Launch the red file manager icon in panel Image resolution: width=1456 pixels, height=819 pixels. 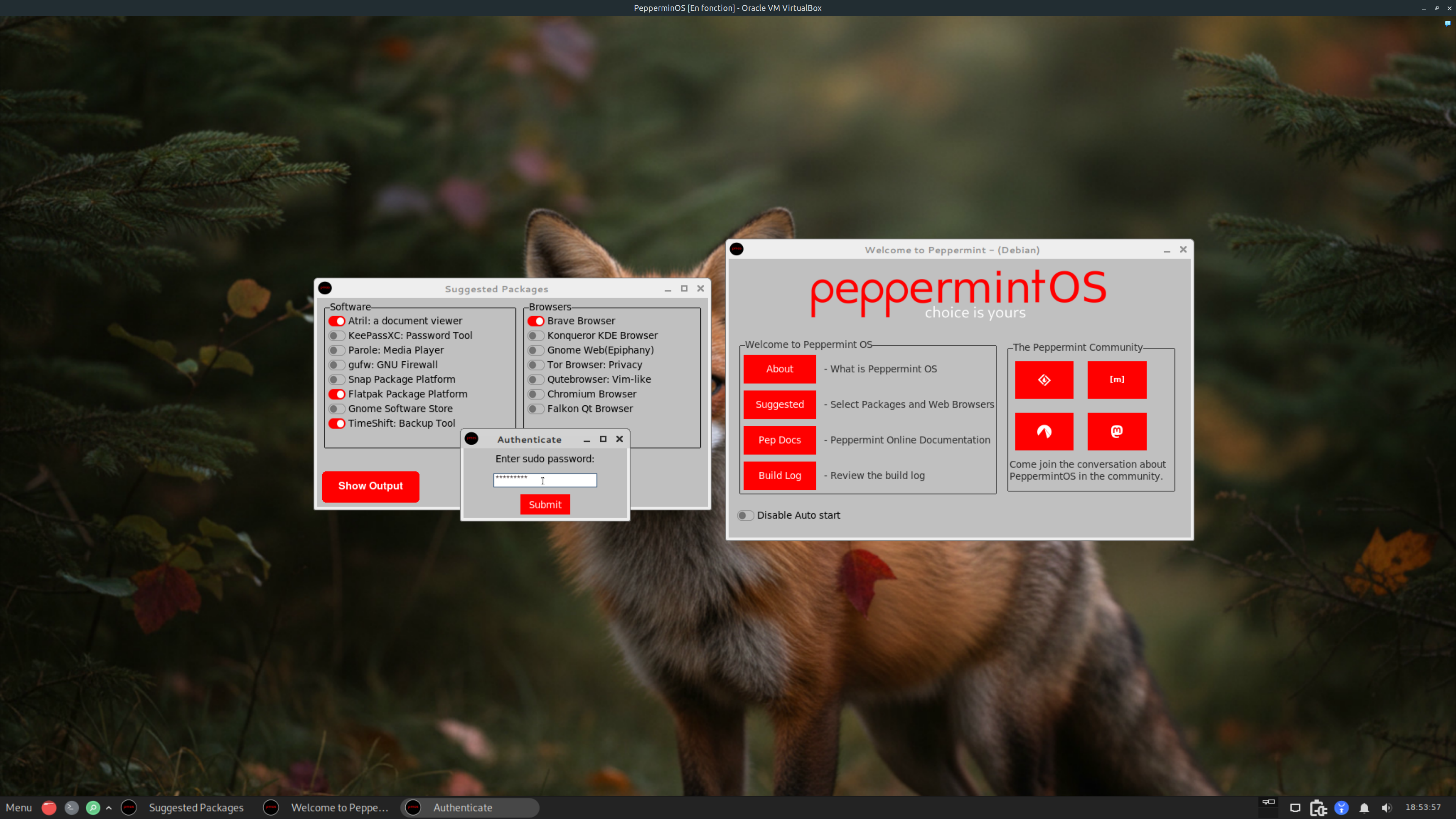pyautogui.click(x=49, y=808)
